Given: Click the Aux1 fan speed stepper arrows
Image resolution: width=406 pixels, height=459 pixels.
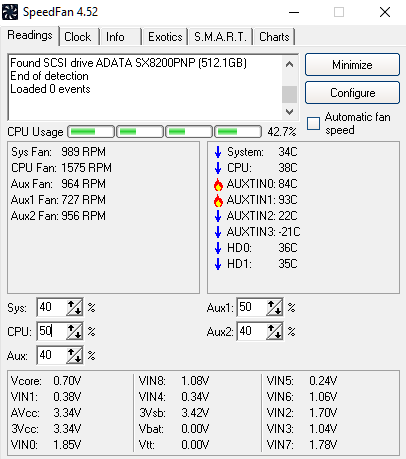Looking at the screenshot, I should tap(274, 307).
